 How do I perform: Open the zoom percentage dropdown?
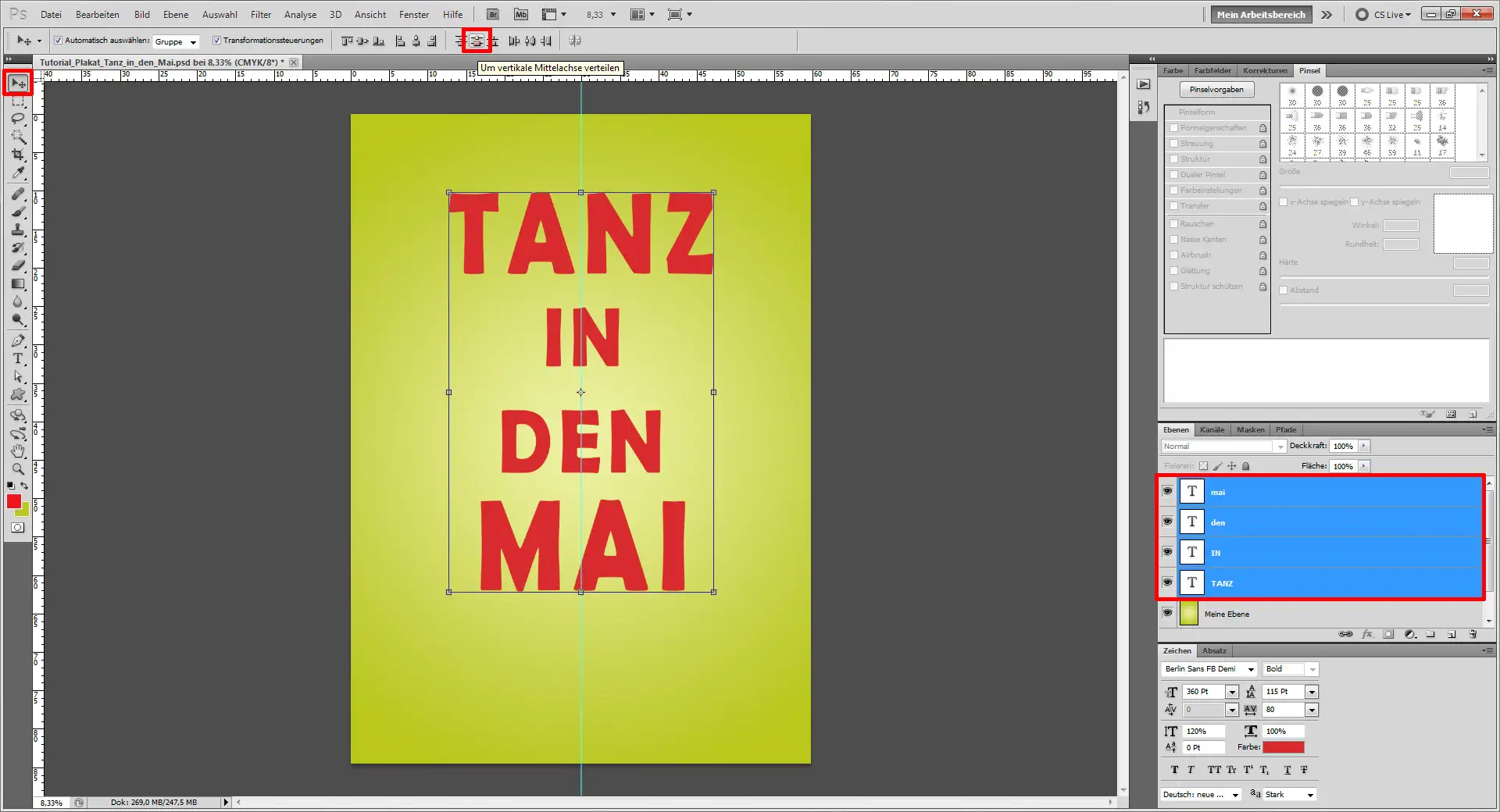(613, 14)
